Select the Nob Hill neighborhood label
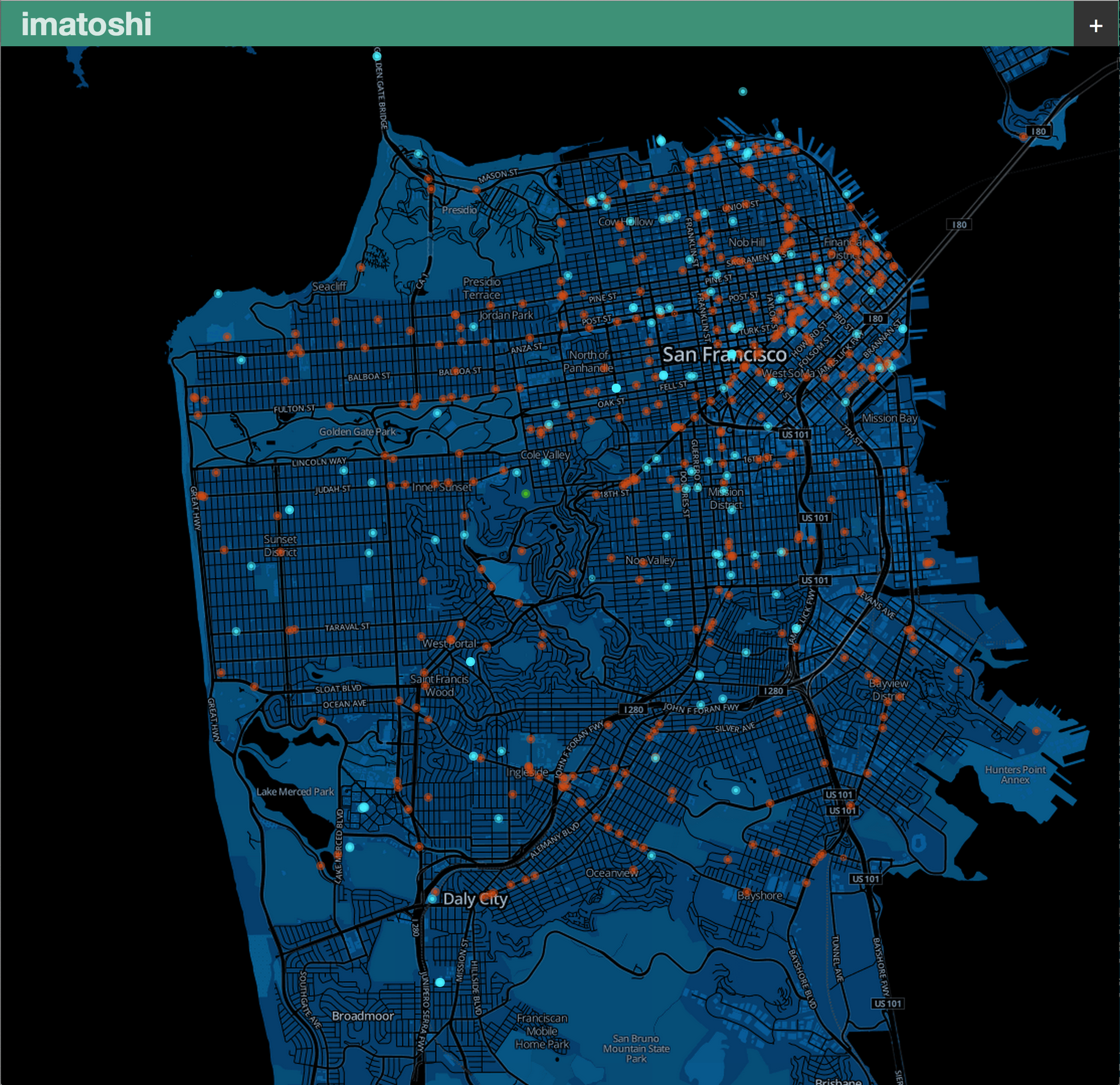 (x=746, y=242)
